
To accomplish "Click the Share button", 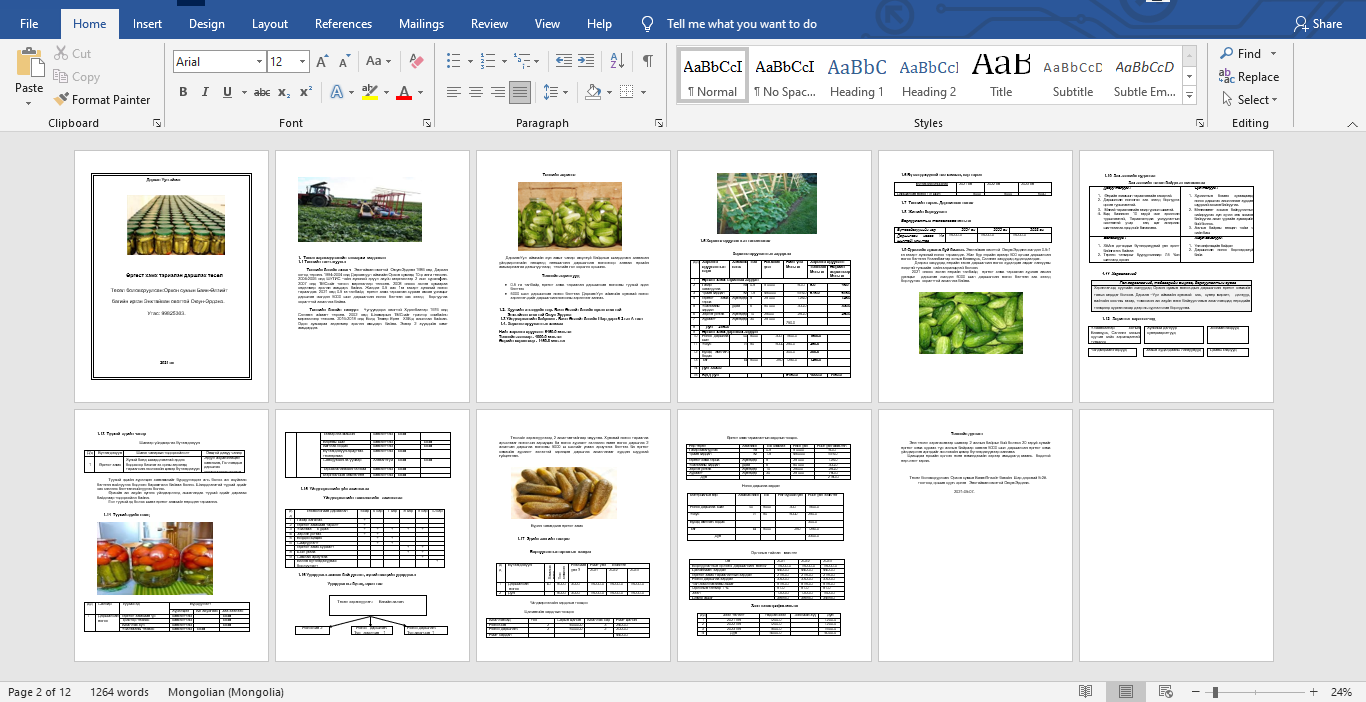I will [1317, 24].
